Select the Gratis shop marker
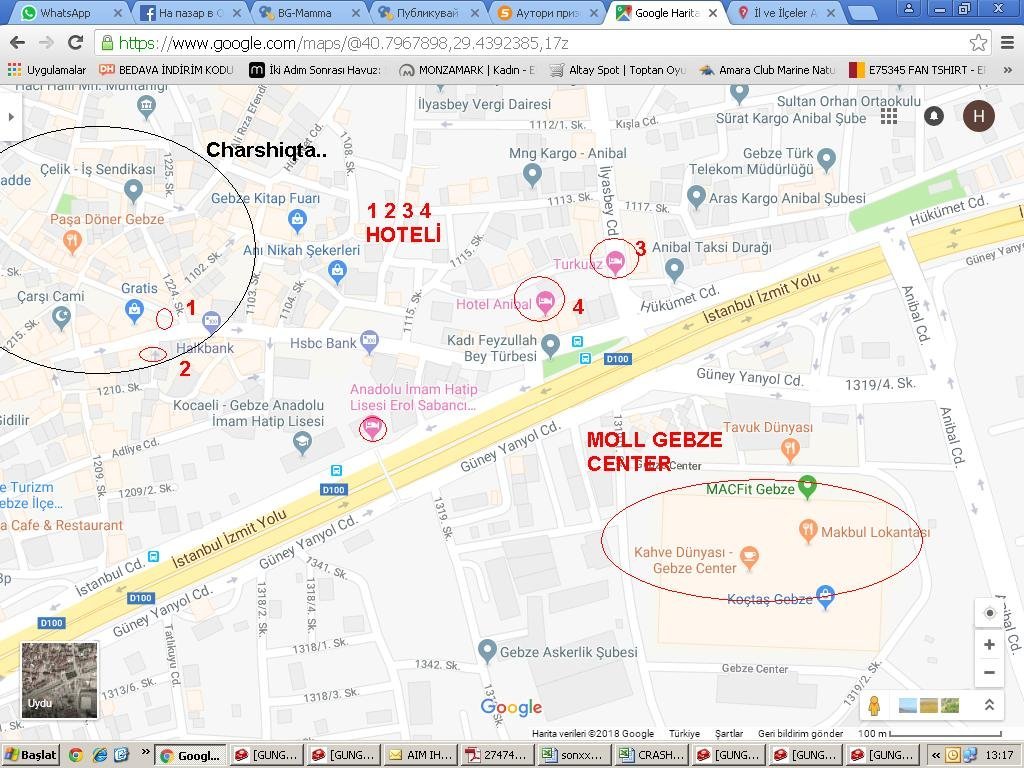 (x=134, y=310)
